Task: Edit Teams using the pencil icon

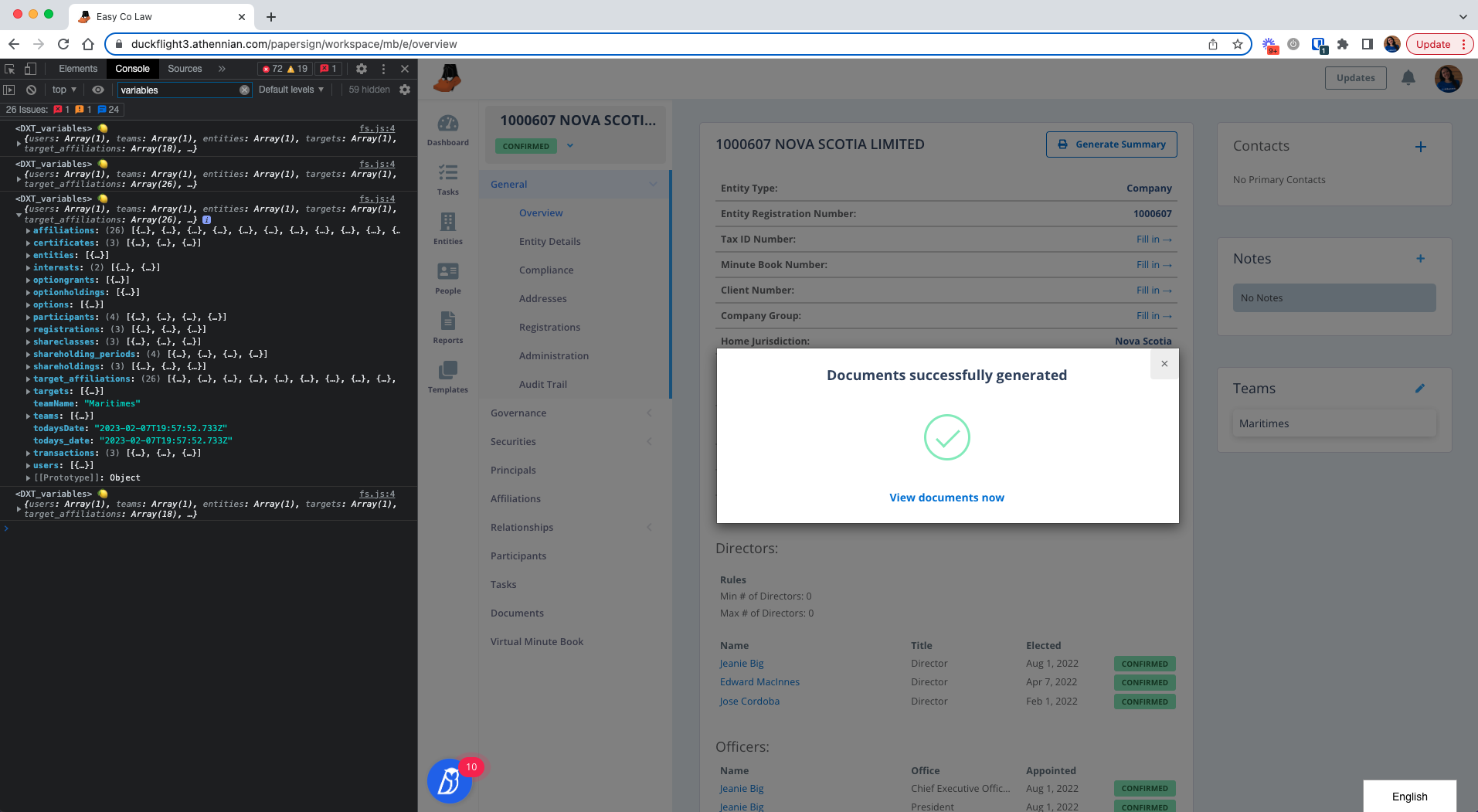Action: (x=1420, y=389)
